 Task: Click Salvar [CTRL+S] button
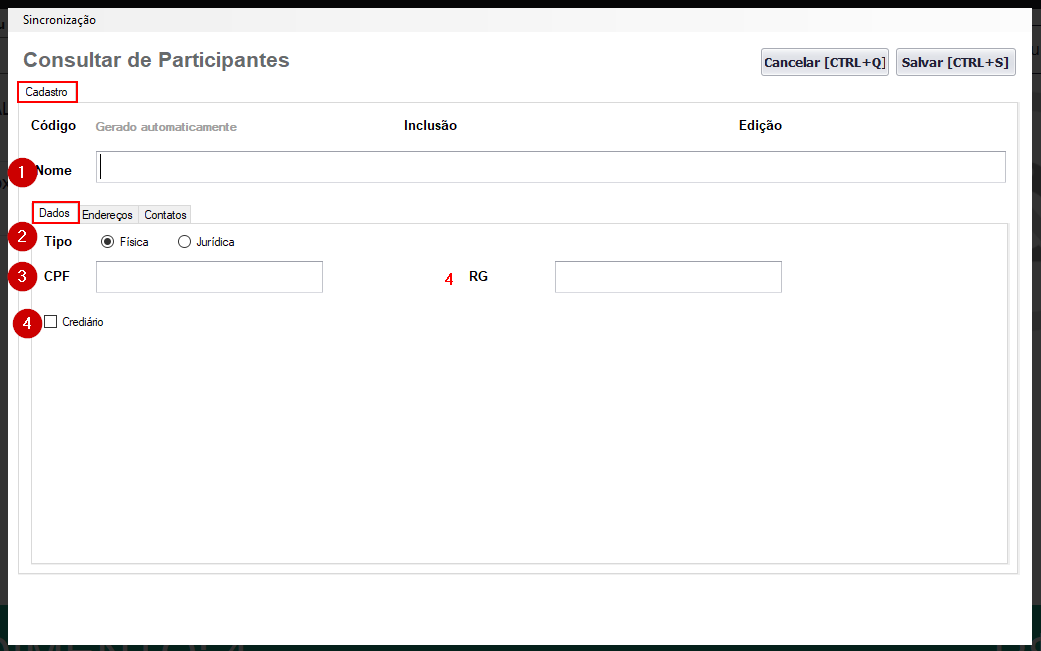pos(955,62)
